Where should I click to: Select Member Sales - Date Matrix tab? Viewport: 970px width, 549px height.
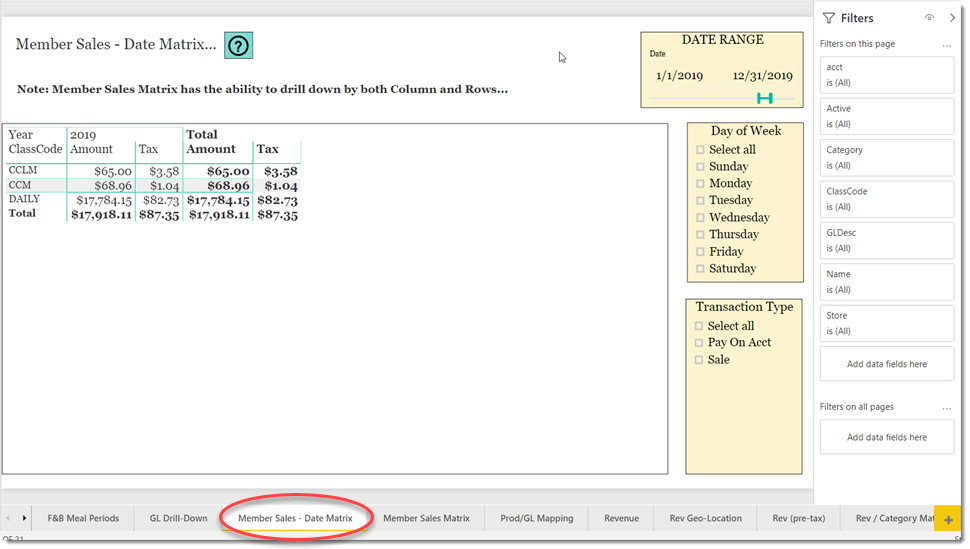(295, 518)
